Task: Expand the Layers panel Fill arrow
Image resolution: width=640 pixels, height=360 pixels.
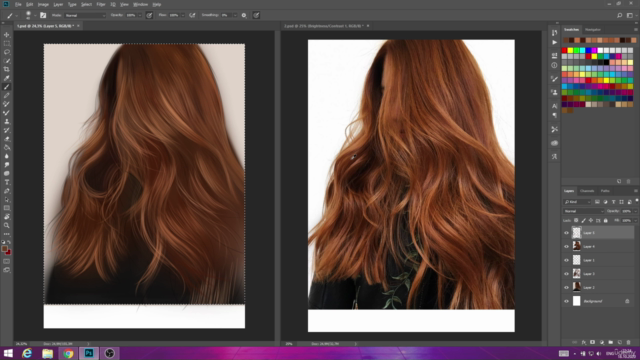Action: (x=636, y=220)
